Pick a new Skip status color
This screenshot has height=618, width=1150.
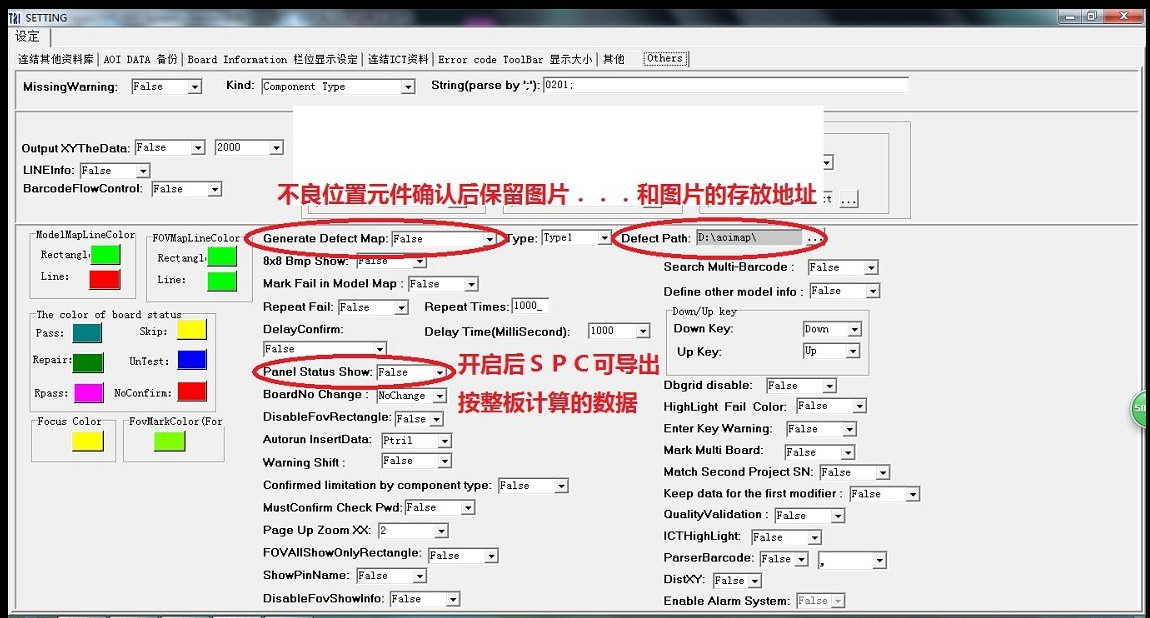(190, 330)
